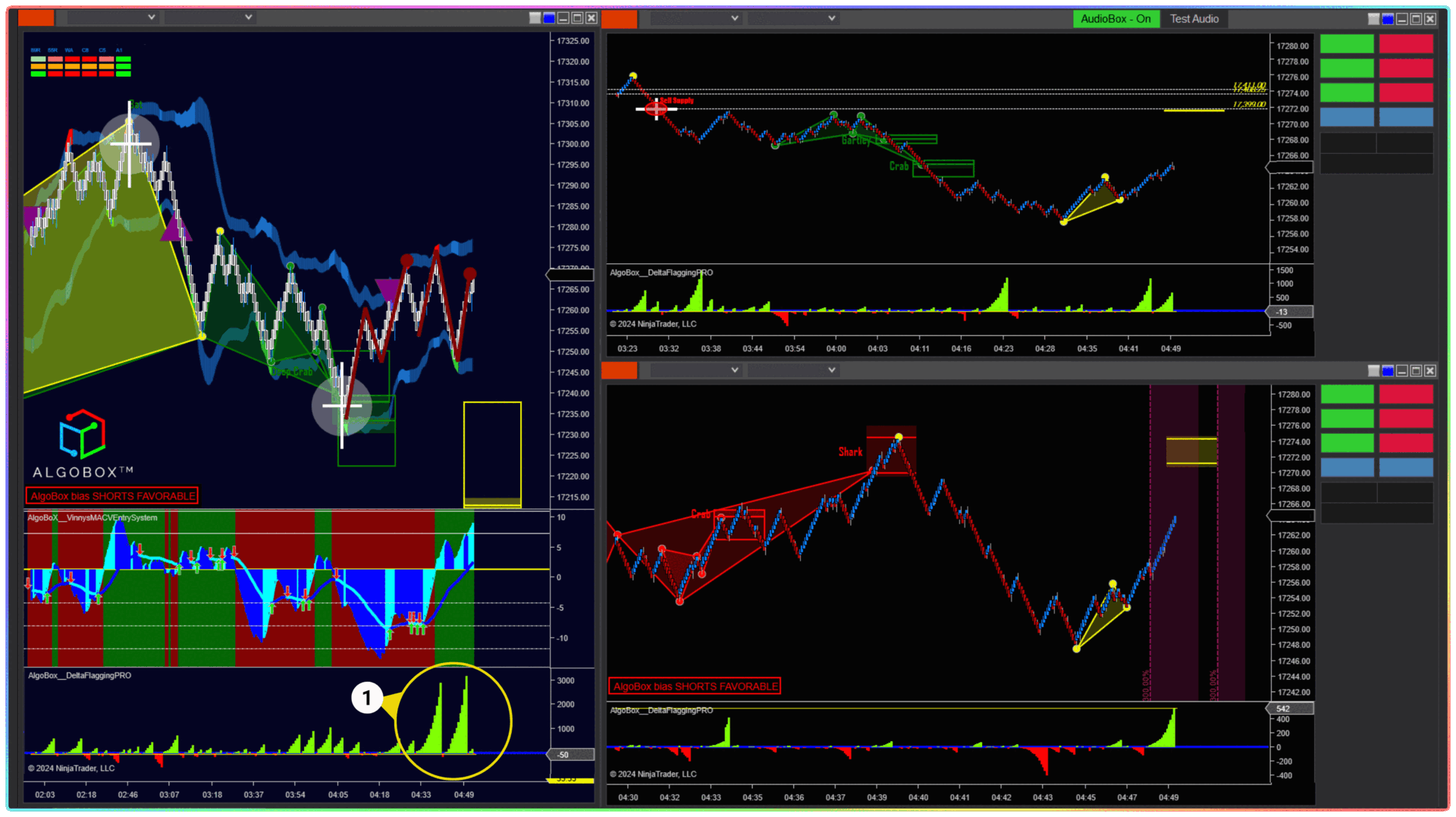Click the Sell Supply crosshair marker

(x=656, y=108)
